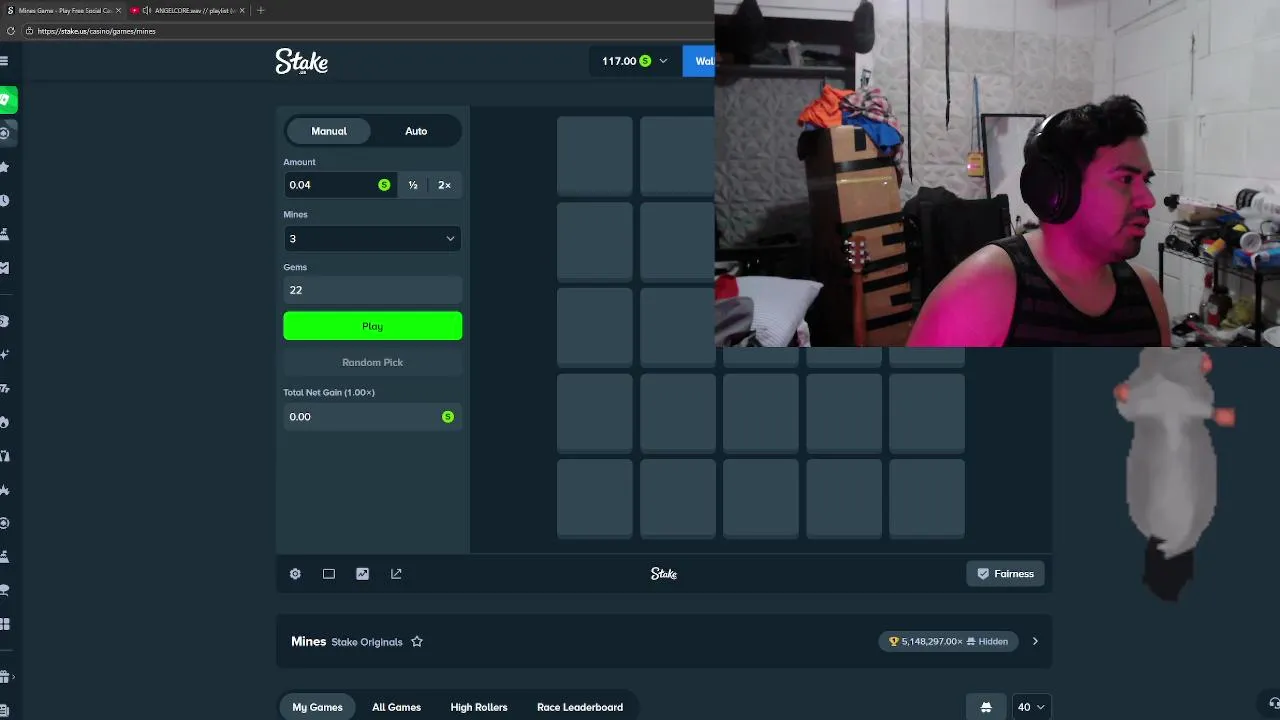Viewport: 1280px width, 720px height.
Task: Open the Mines count dropdown
Action: tap(372, 238)
